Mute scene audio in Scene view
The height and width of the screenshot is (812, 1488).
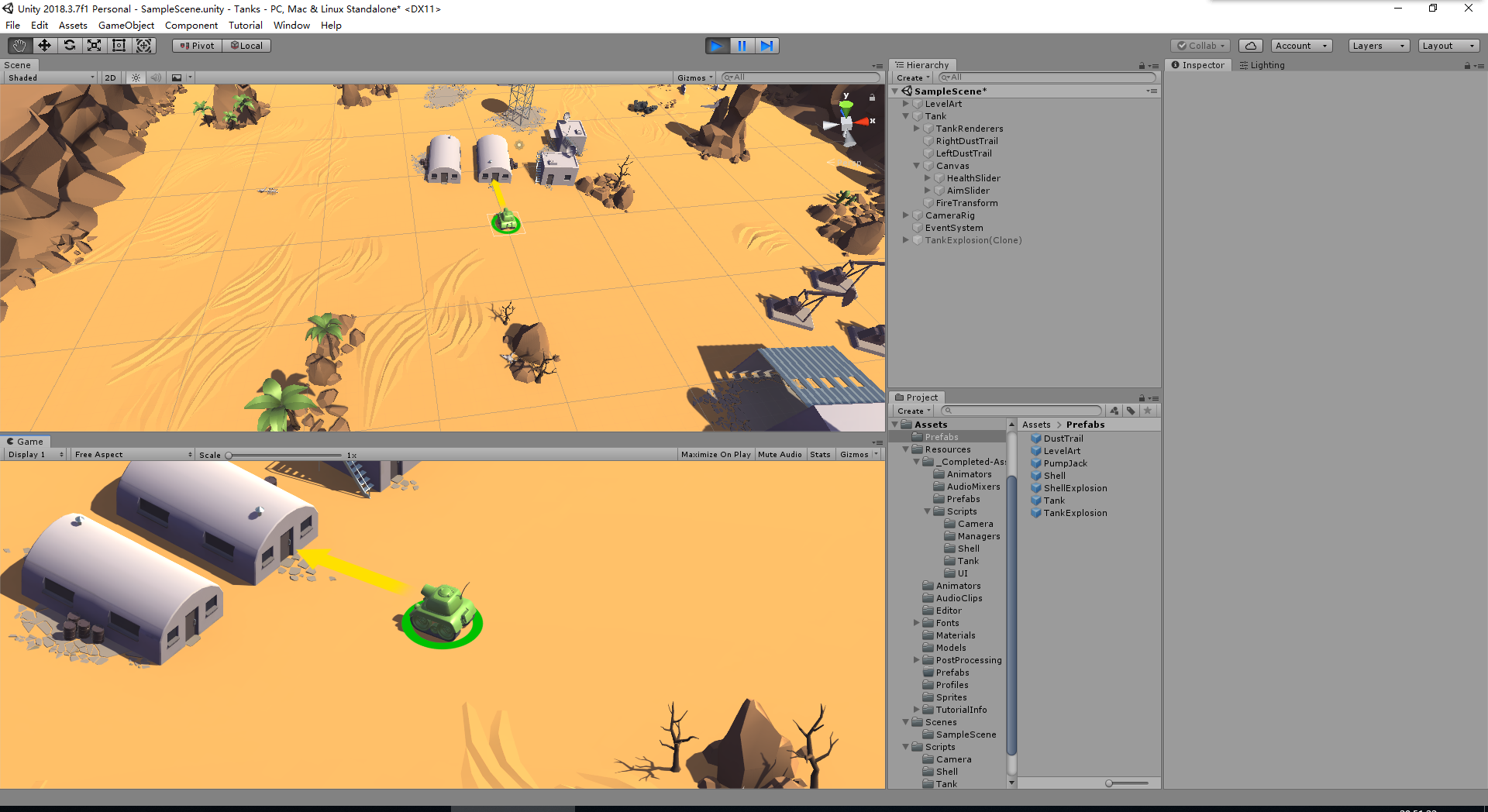[156, 77]
